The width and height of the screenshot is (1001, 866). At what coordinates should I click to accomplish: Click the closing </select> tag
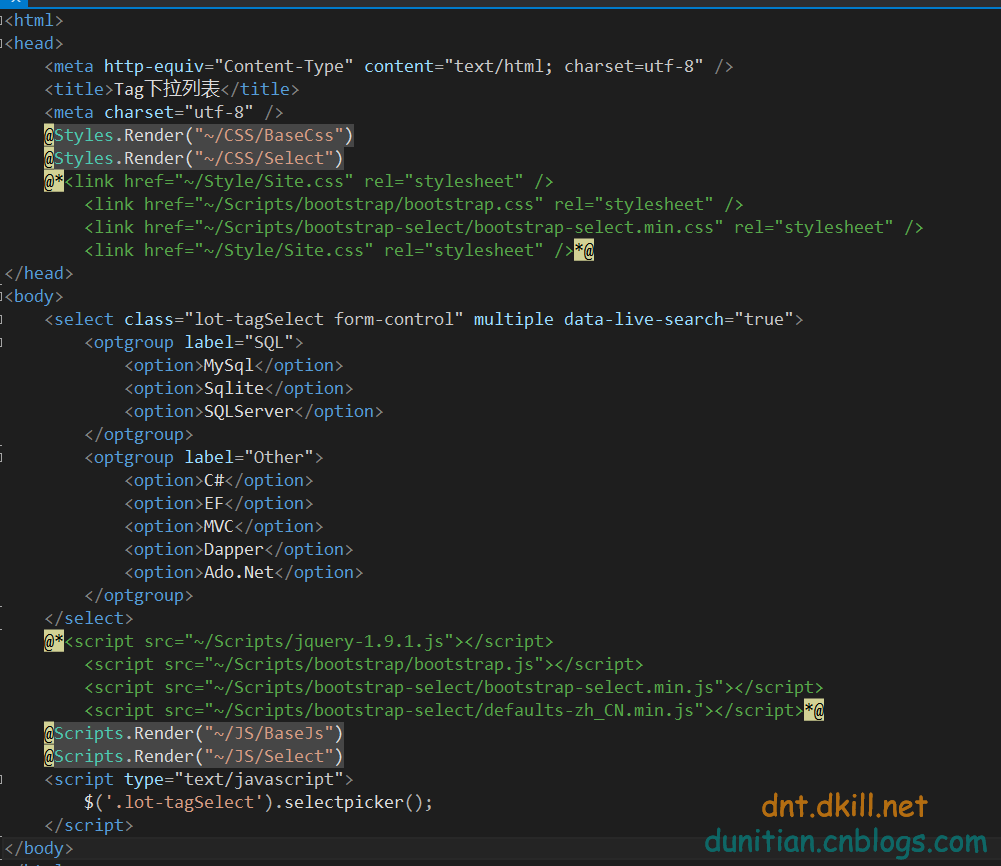[x=89, y=618]
